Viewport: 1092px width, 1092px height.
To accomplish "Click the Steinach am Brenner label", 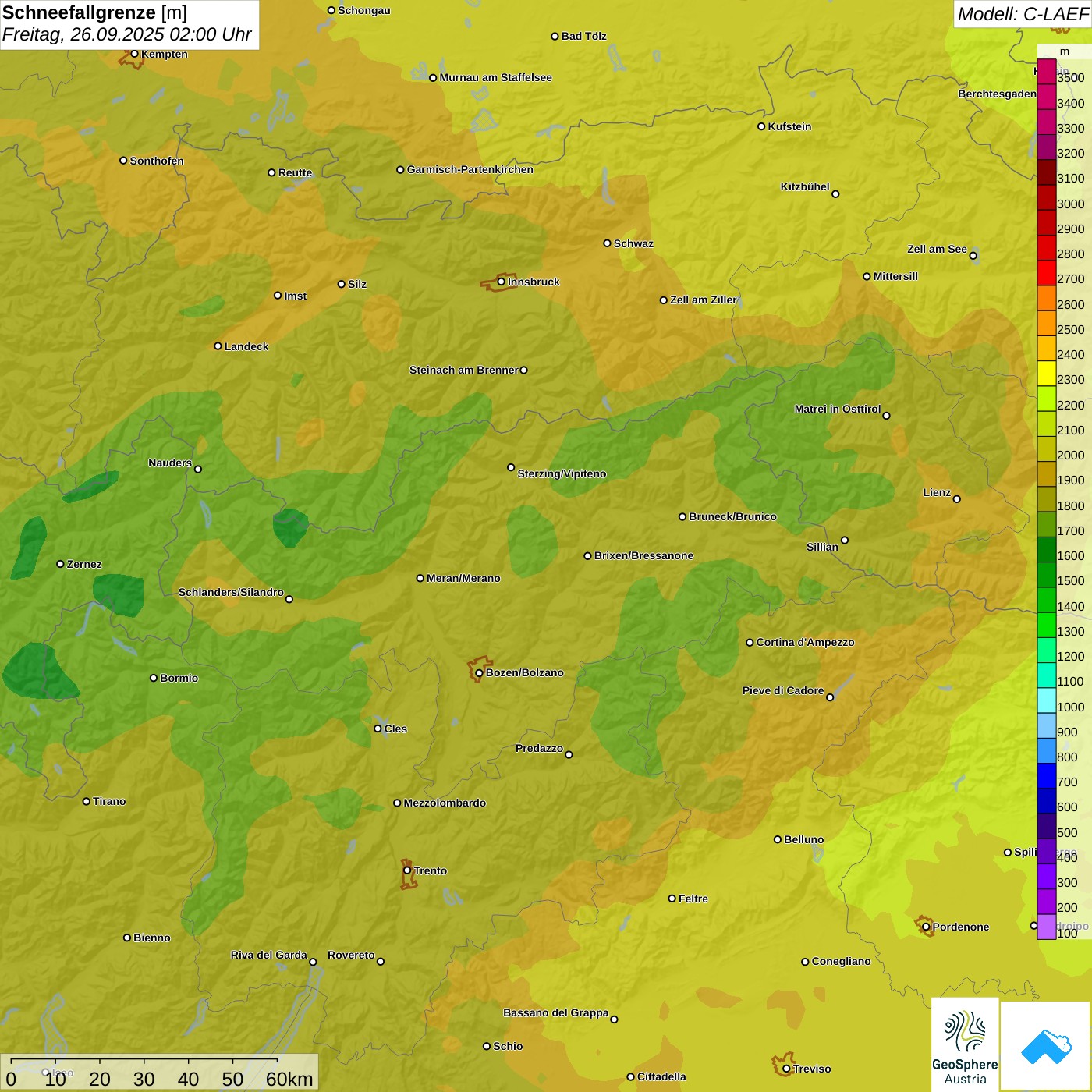I will point(464,370).
